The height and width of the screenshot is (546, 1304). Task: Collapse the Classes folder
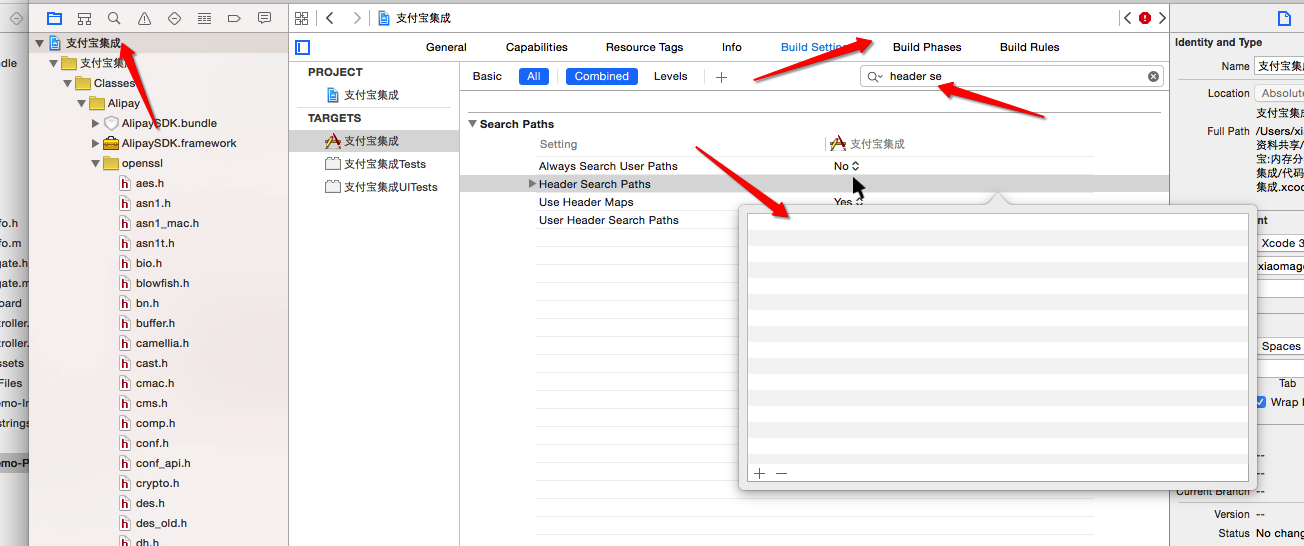69,83
